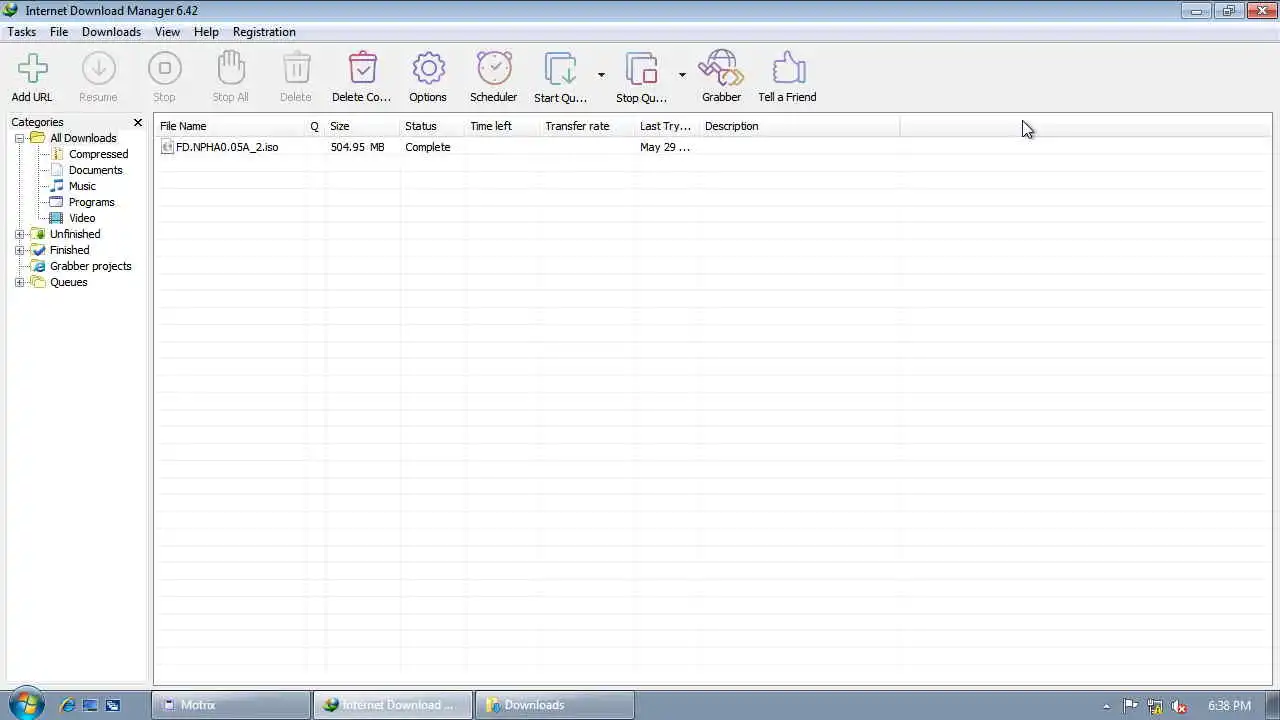Open the File menu
Image resolution: width=1280 pixels, height=720 pixels.
[59, 32]
